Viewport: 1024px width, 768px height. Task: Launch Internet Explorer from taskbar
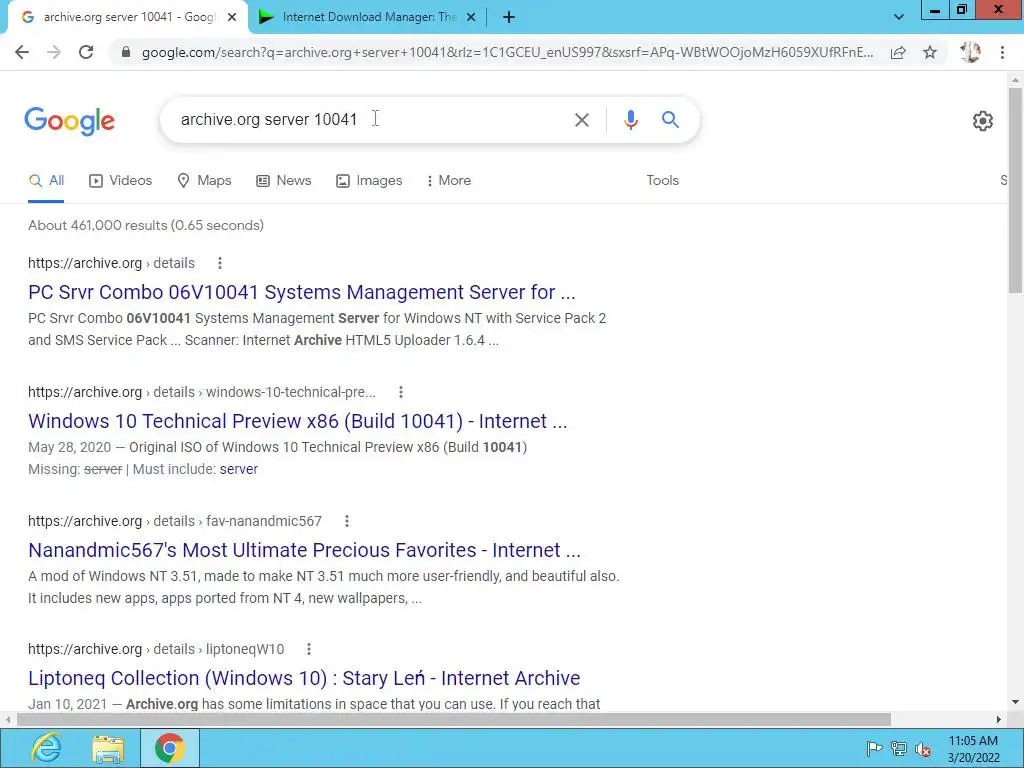click(46, 748)
